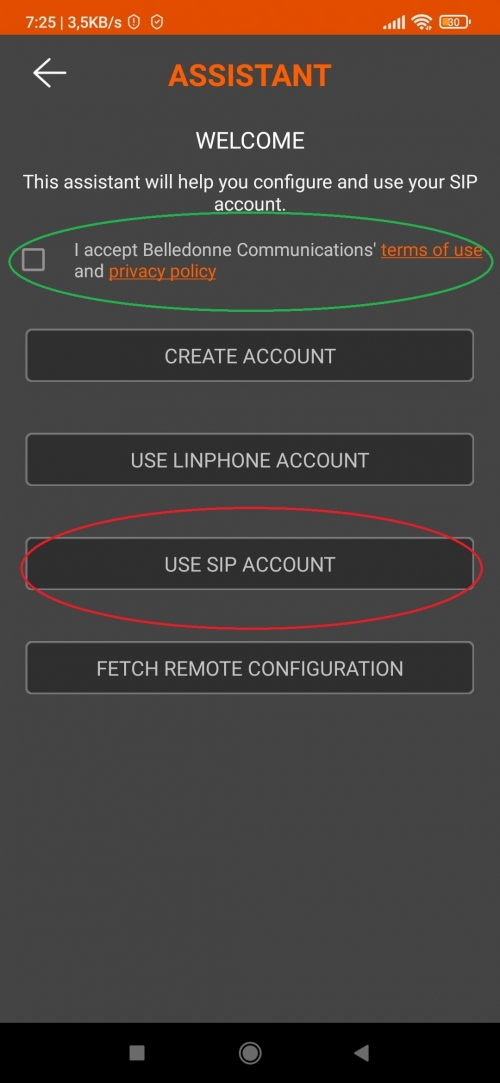Tap the Wi-Fi status icon
The width and height of the screenshot is (500, 1083).
click(421, 23)
